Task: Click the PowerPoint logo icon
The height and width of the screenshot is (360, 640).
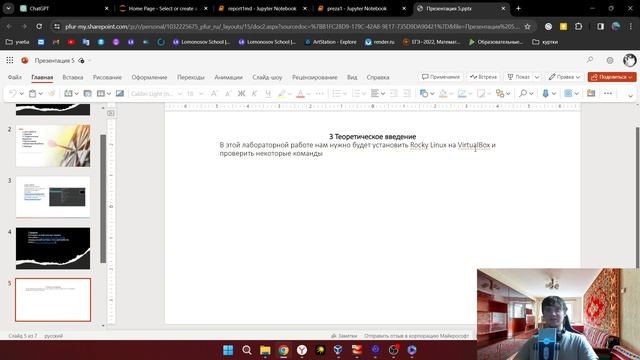Action: point(25,60)
